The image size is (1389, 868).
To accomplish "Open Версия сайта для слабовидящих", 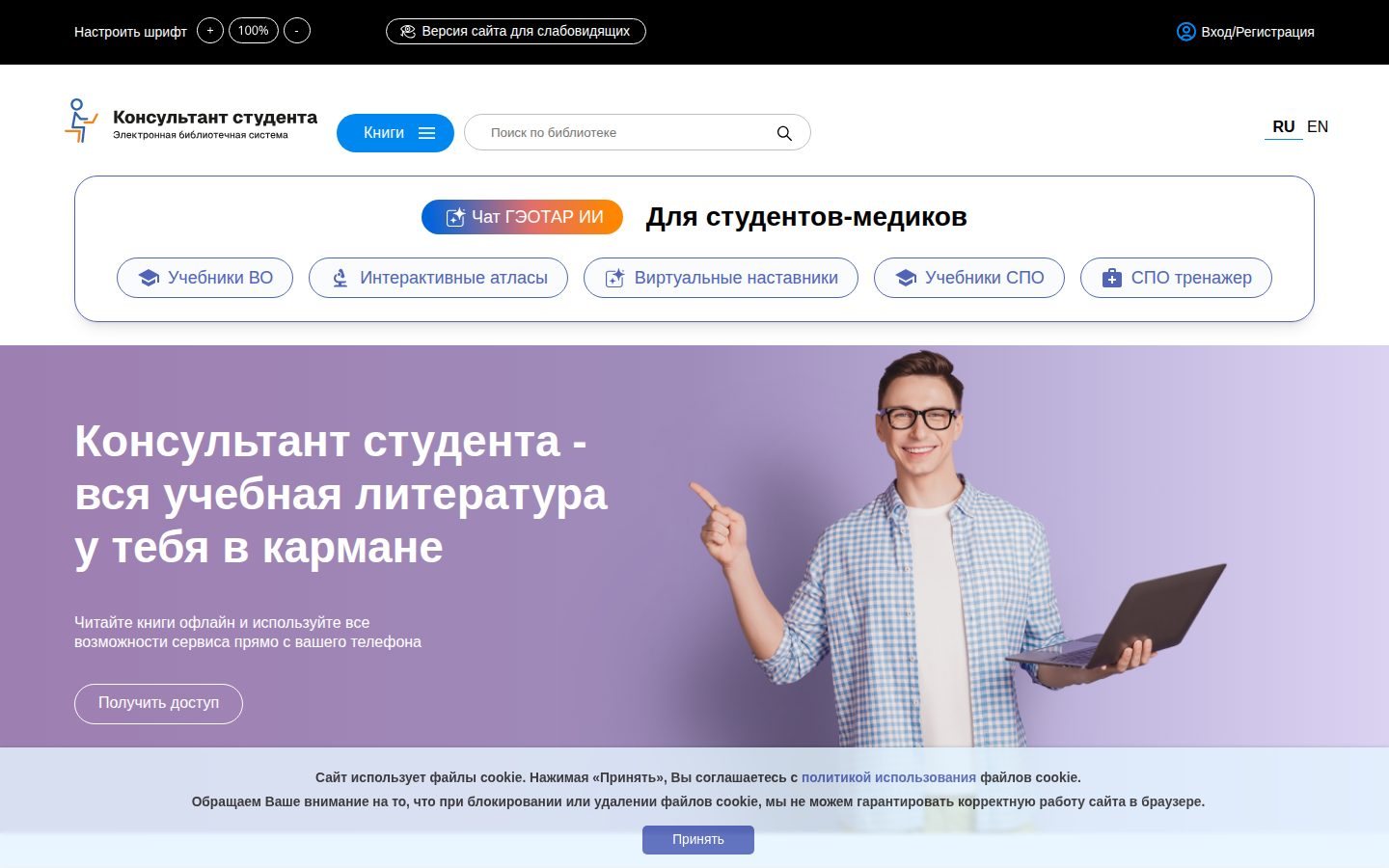I will 516,31.
